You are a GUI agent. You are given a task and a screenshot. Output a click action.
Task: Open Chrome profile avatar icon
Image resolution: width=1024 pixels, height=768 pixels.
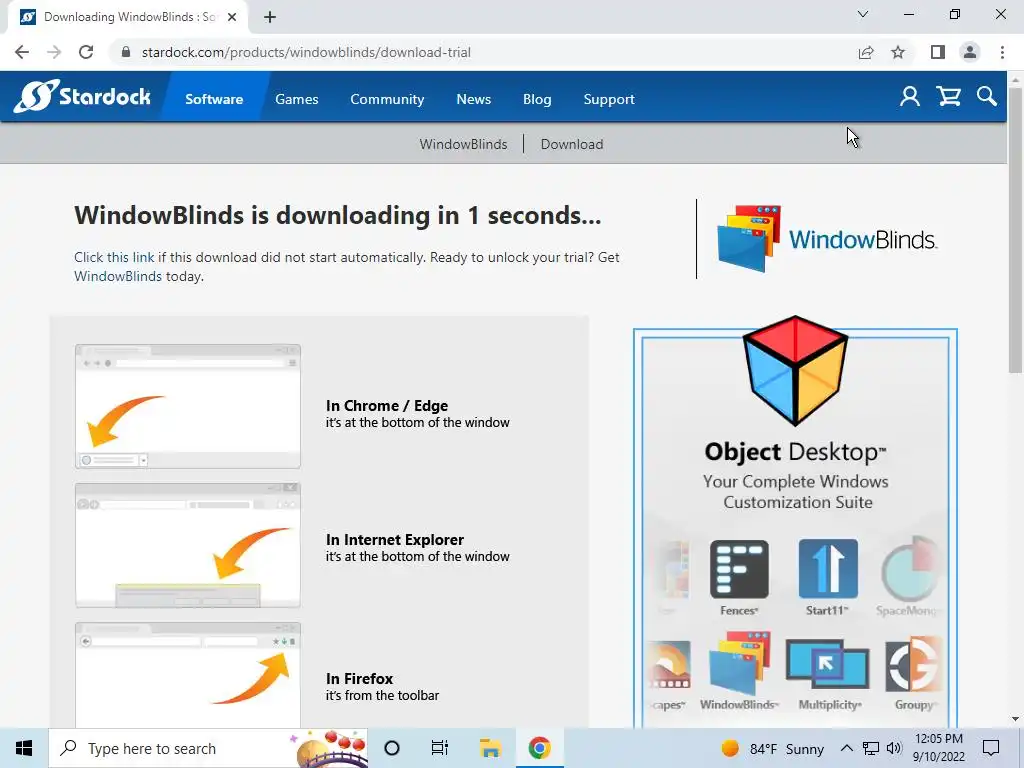970,52
